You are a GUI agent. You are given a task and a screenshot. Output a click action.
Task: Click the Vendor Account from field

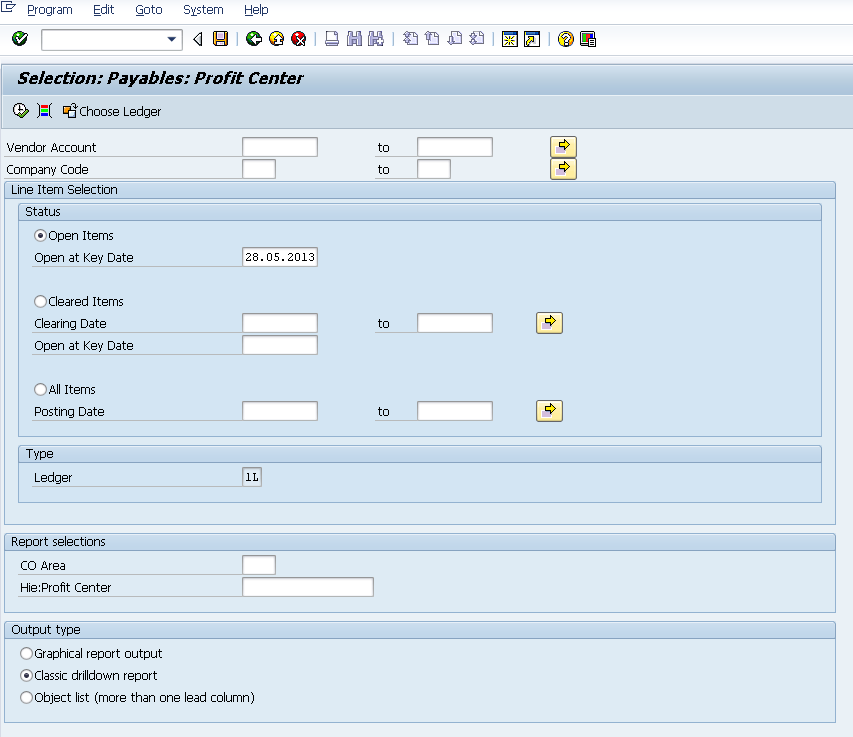click(x=280, y=147)
